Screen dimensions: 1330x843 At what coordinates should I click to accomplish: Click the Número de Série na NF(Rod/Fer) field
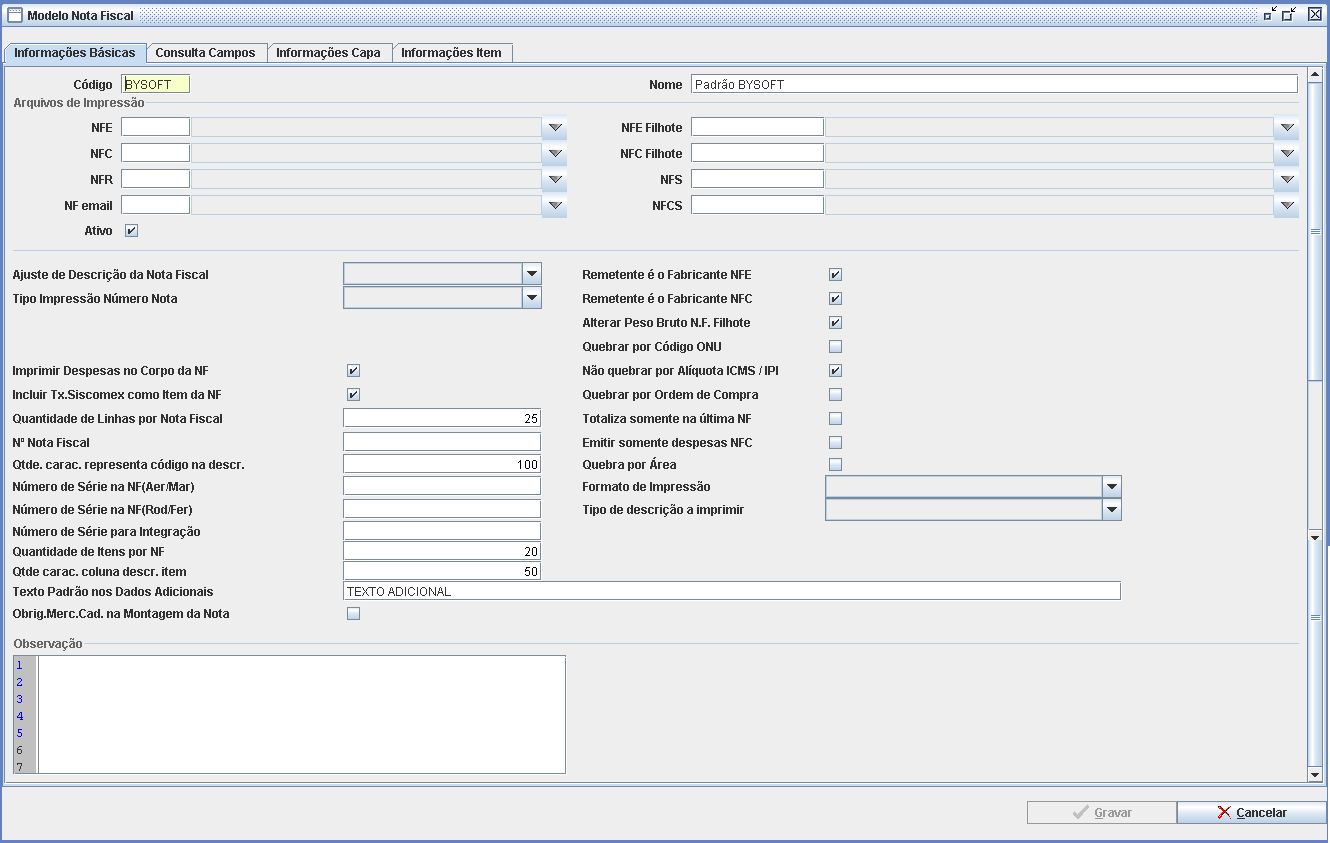[442, 509]
